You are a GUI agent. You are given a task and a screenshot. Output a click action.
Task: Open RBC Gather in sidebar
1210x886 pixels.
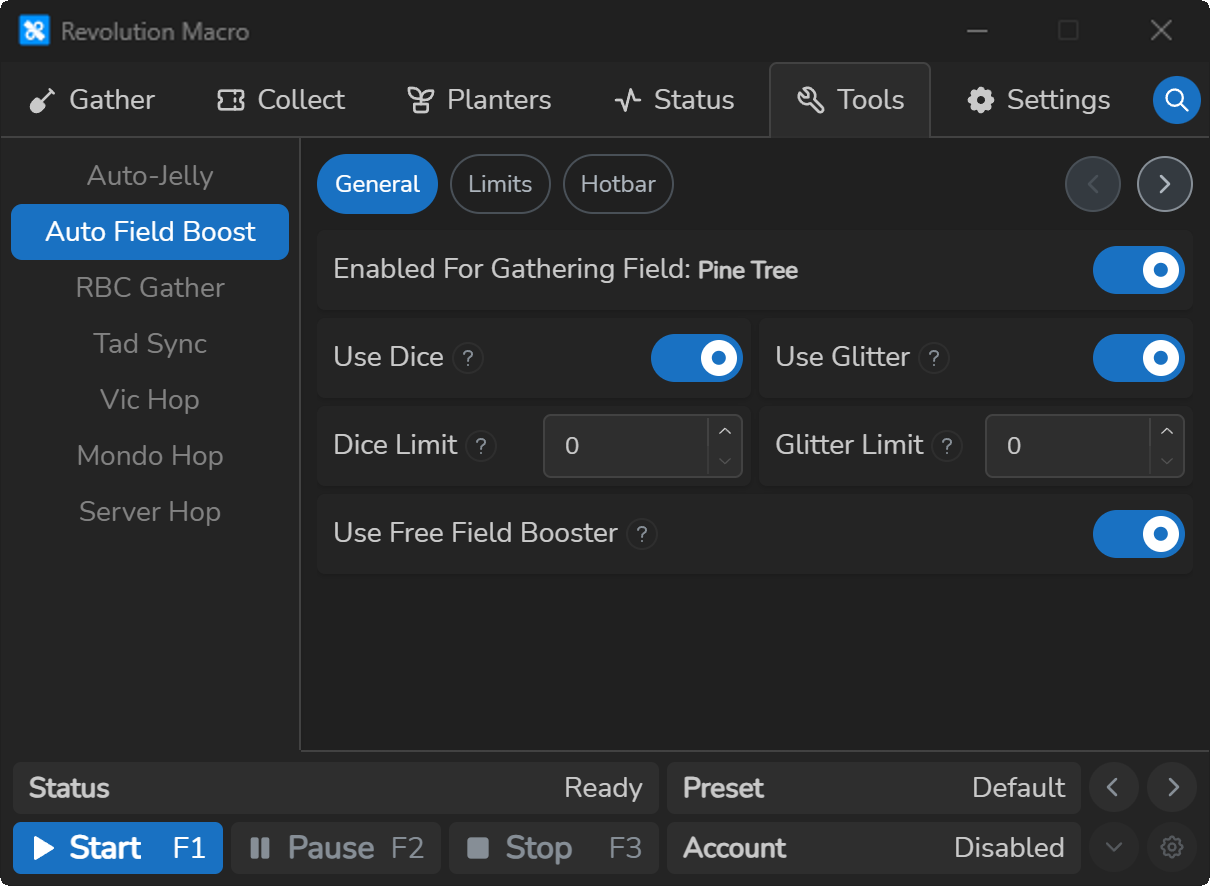pos(150,288)
